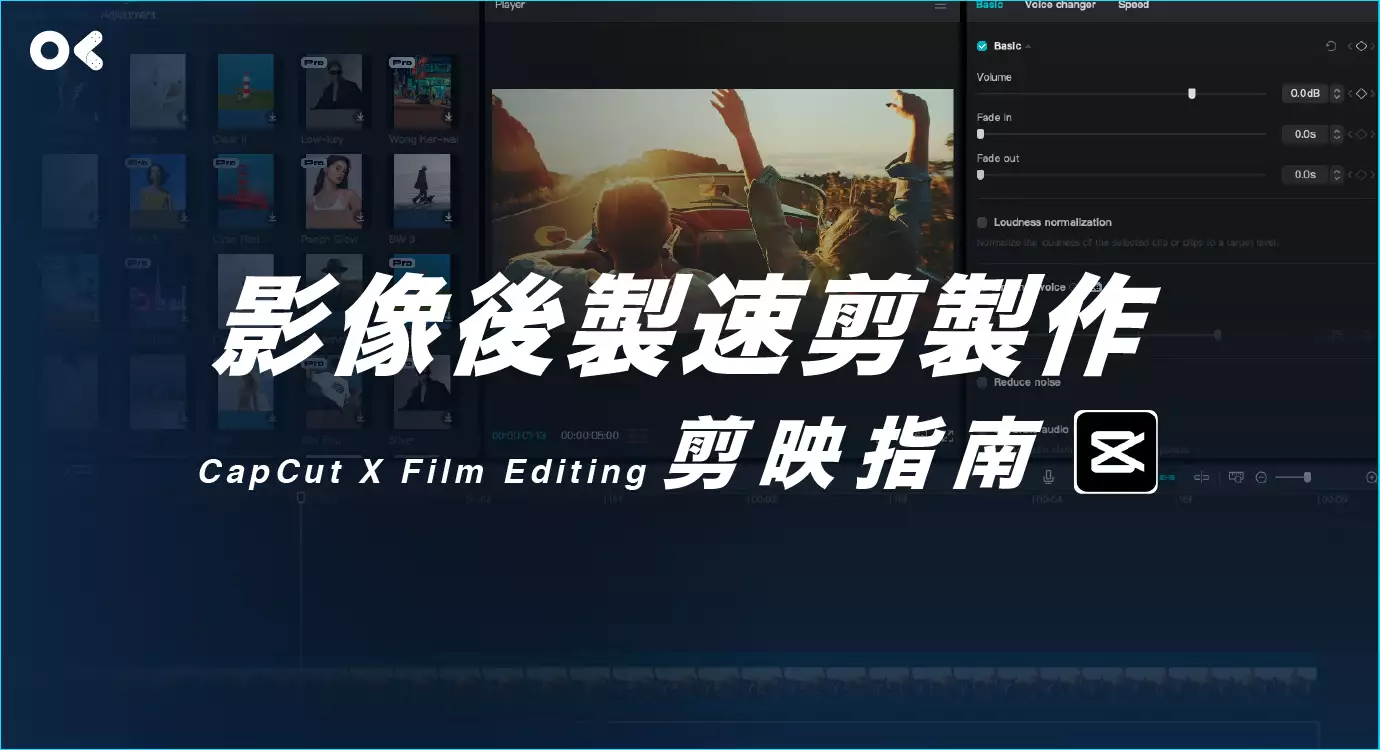
Task: Switch to the Voice changer tab
Action: click(1060, 5)
